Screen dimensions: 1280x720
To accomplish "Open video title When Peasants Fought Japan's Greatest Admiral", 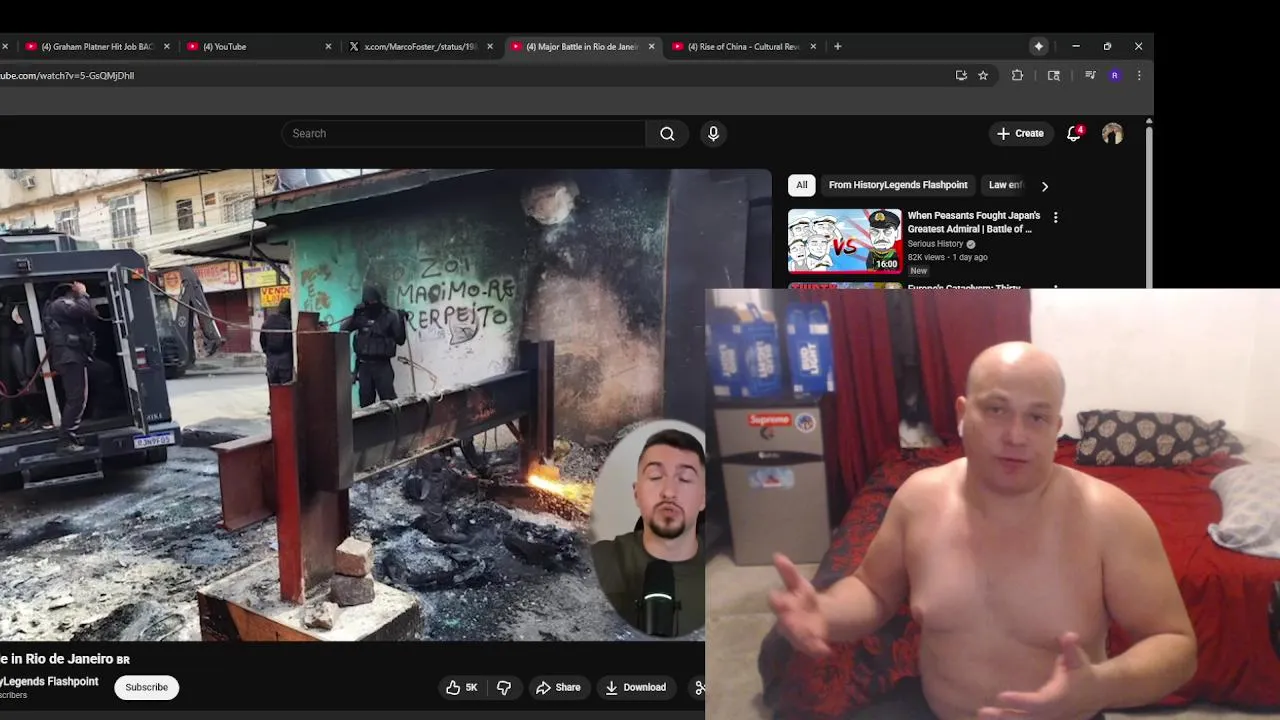I will pos(974,222).
